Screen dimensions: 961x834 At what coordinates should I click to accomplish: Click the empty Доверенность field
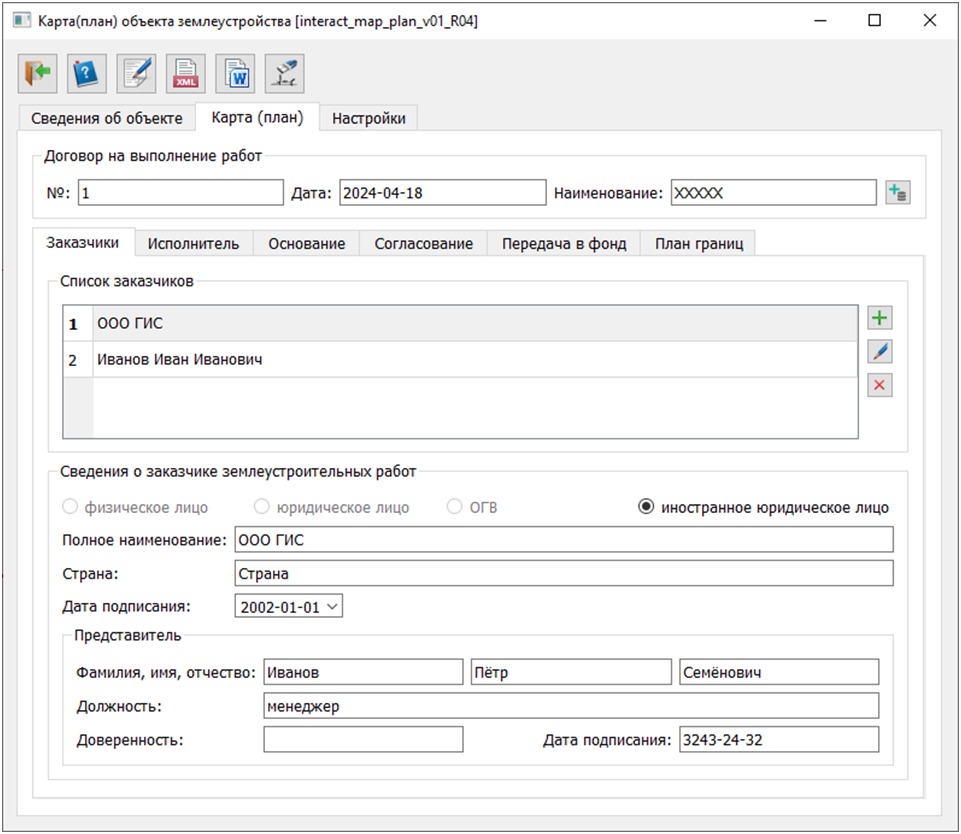click(363, 740)
